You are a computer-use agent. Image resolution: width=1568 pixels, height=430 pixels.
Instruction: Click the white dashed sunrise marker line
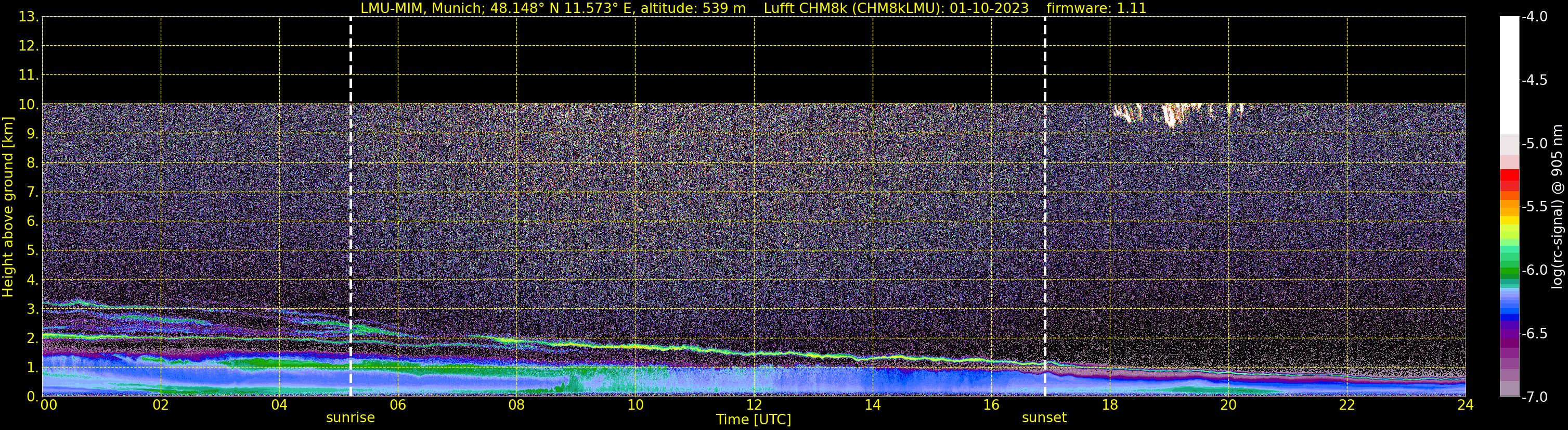pos(351,207)
